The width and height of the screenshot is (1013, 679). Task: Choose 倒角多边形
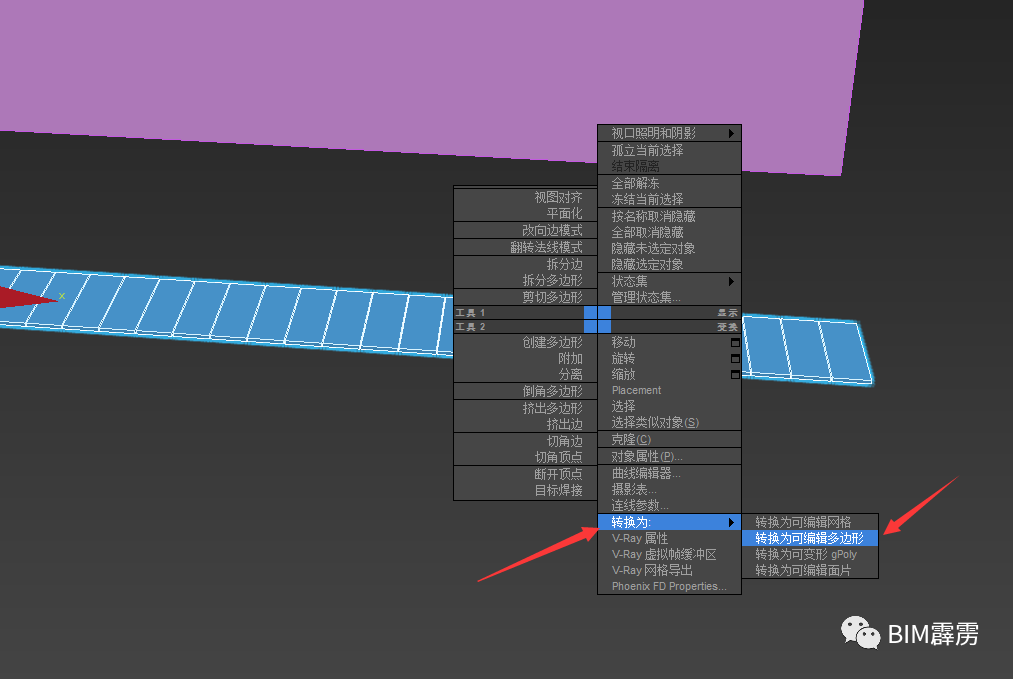(525, 391)
